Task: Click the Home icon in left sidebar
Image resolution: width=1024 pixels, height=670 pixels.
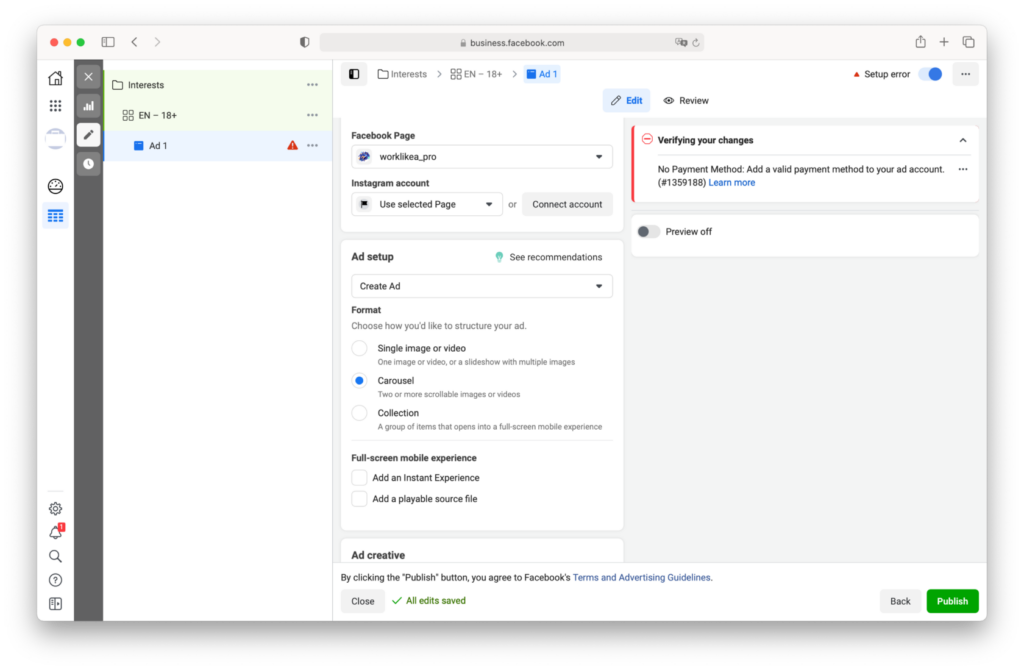Action: (x=55, y=78)
